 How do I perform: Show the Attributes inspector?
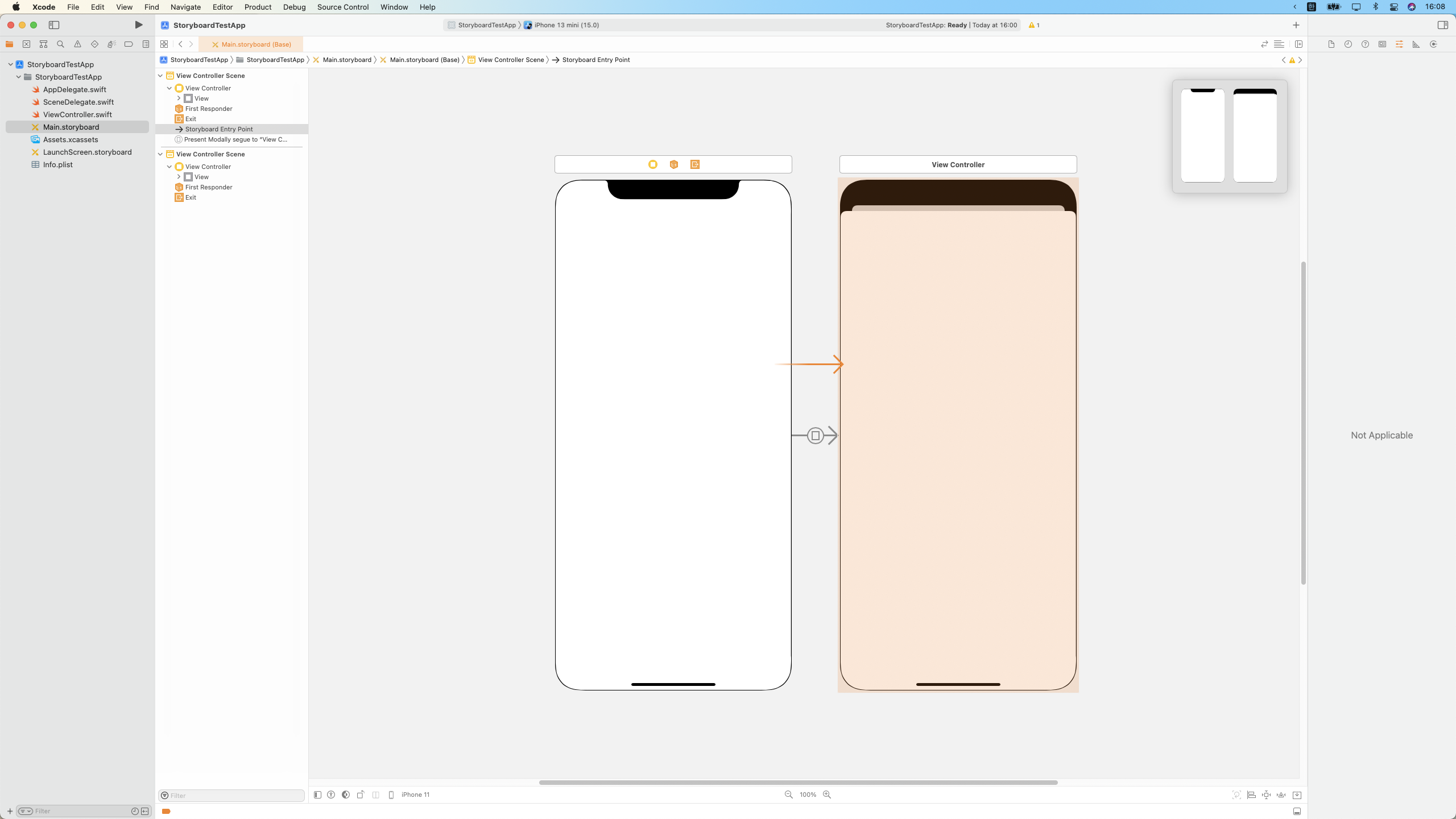1399,44
